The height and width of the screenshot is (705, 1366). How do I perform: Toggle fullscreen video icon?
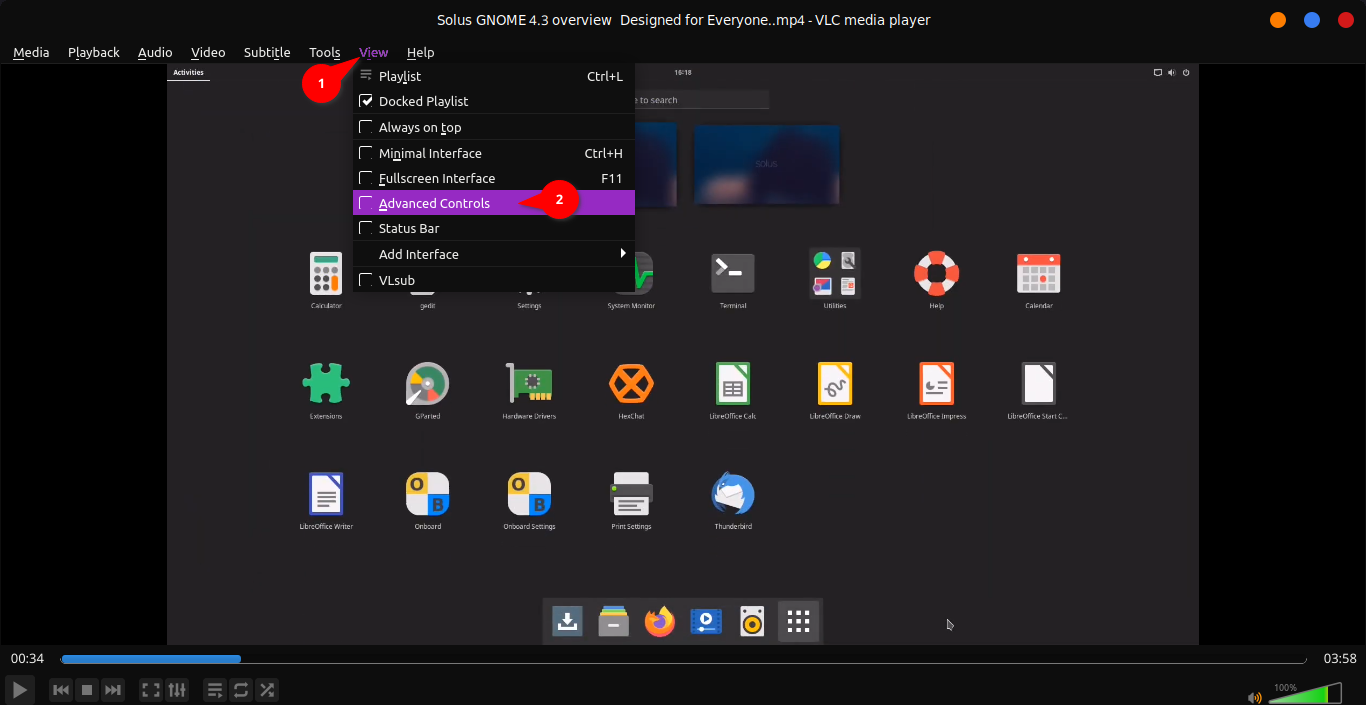151,690
